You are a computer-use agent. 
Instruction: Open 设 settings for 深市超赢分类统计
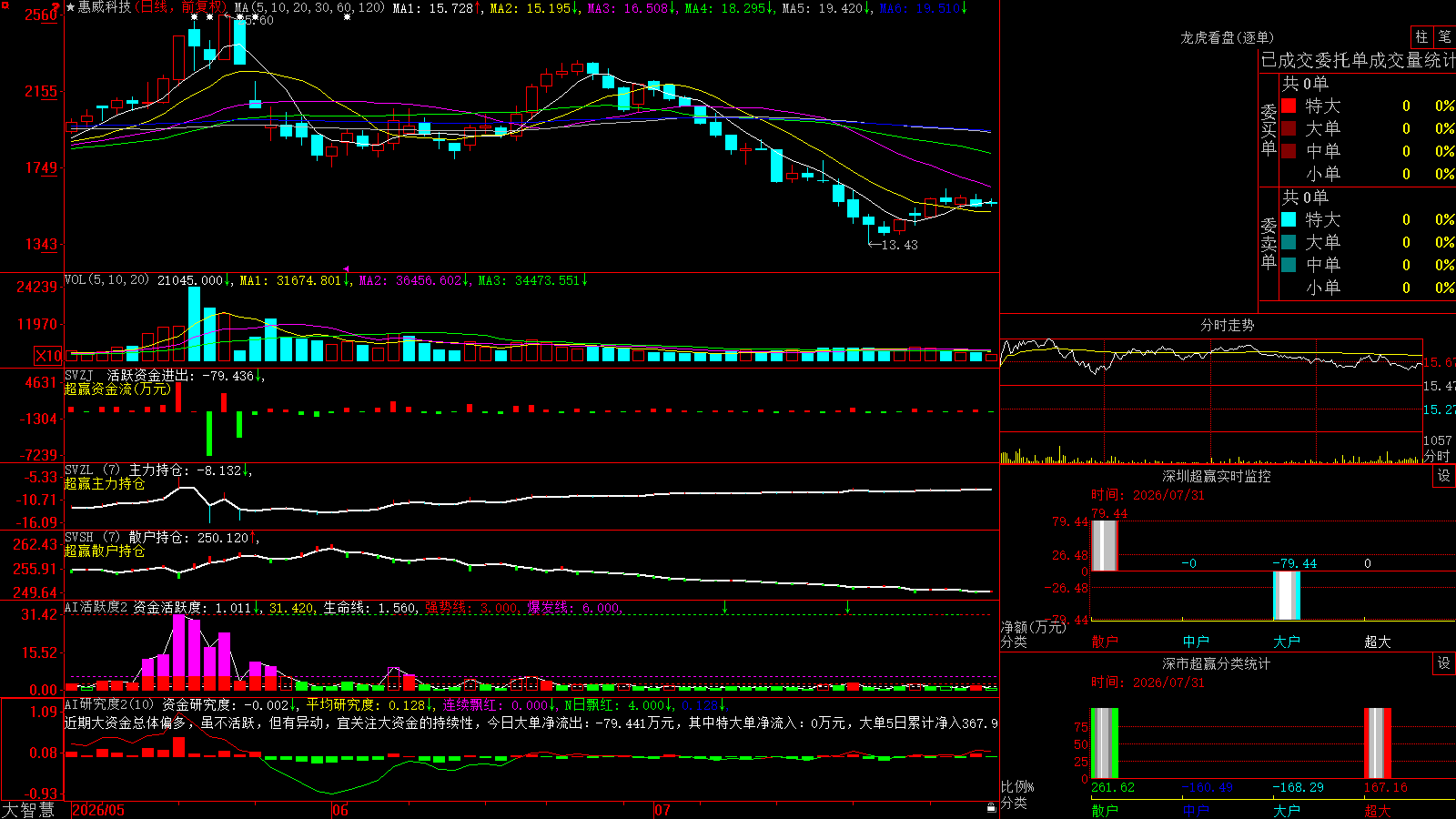pos(1444,663)
